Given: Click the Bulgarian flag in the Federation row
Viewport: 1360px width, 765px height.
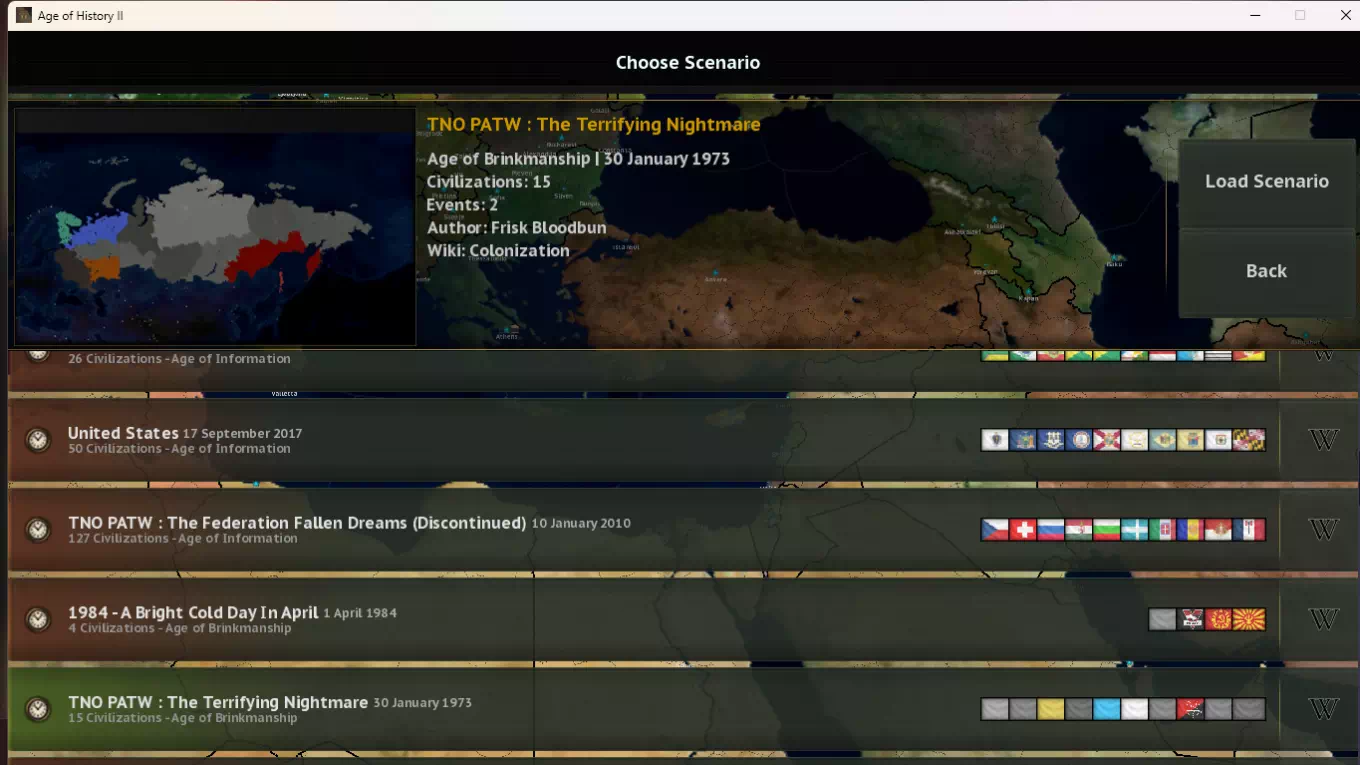Looking at the screenshot, I should click(x=1107, y=530).
